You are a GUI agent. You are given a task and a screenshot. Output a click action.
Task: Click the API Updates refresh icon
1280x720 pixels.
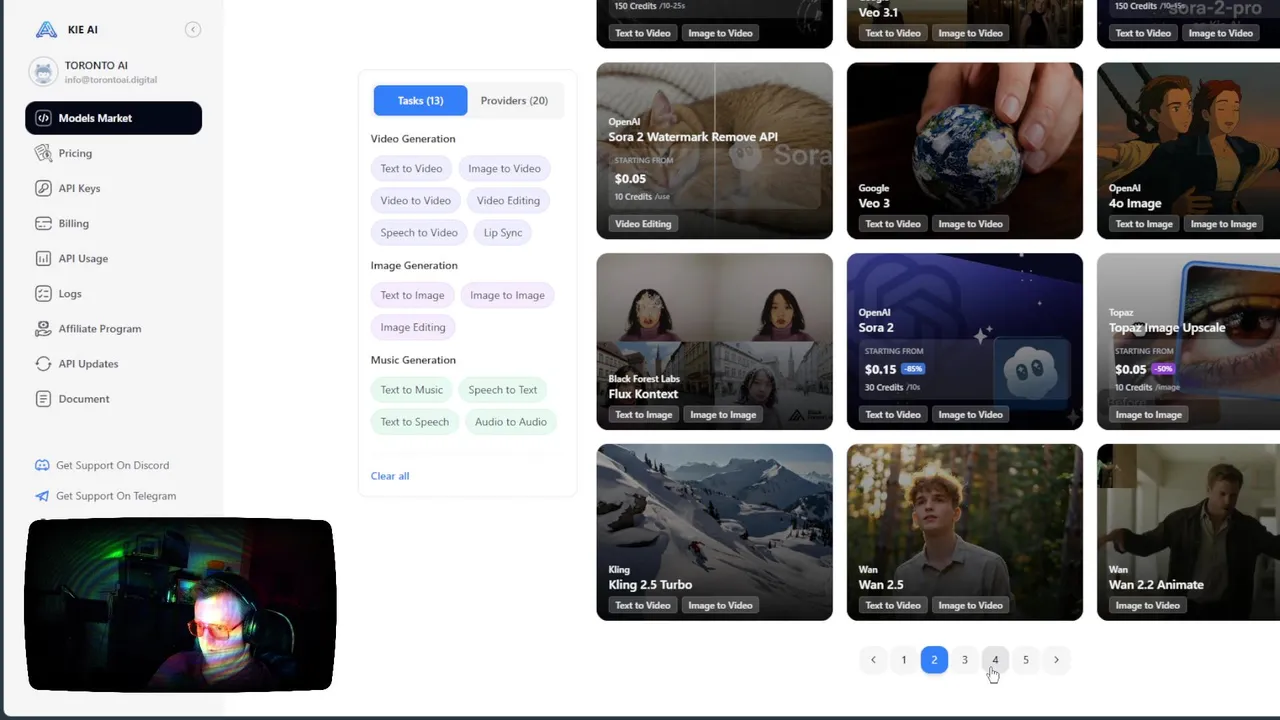coord(43,363)
